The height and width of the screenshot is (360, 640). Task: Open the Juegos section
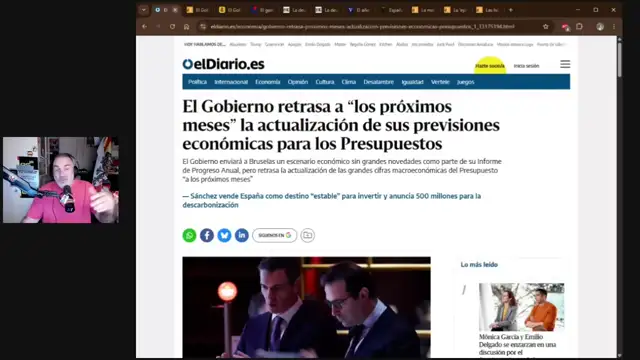coord(465,82)
